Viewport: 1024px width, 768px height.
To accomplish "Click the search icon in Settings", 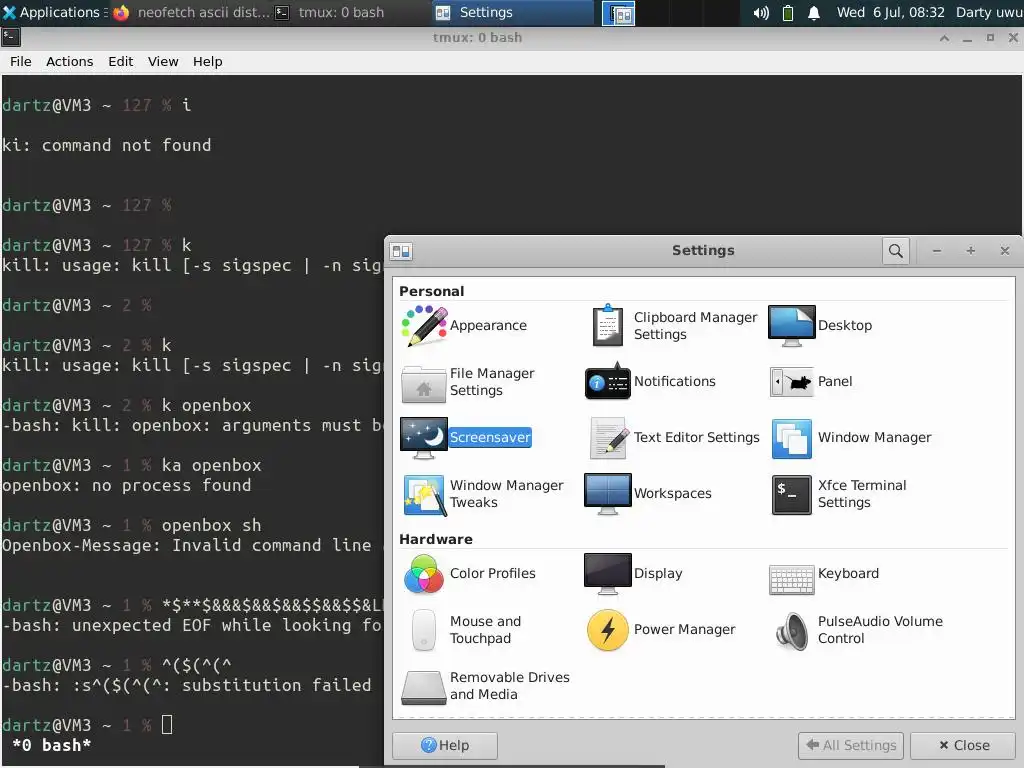I will [896, 251].
